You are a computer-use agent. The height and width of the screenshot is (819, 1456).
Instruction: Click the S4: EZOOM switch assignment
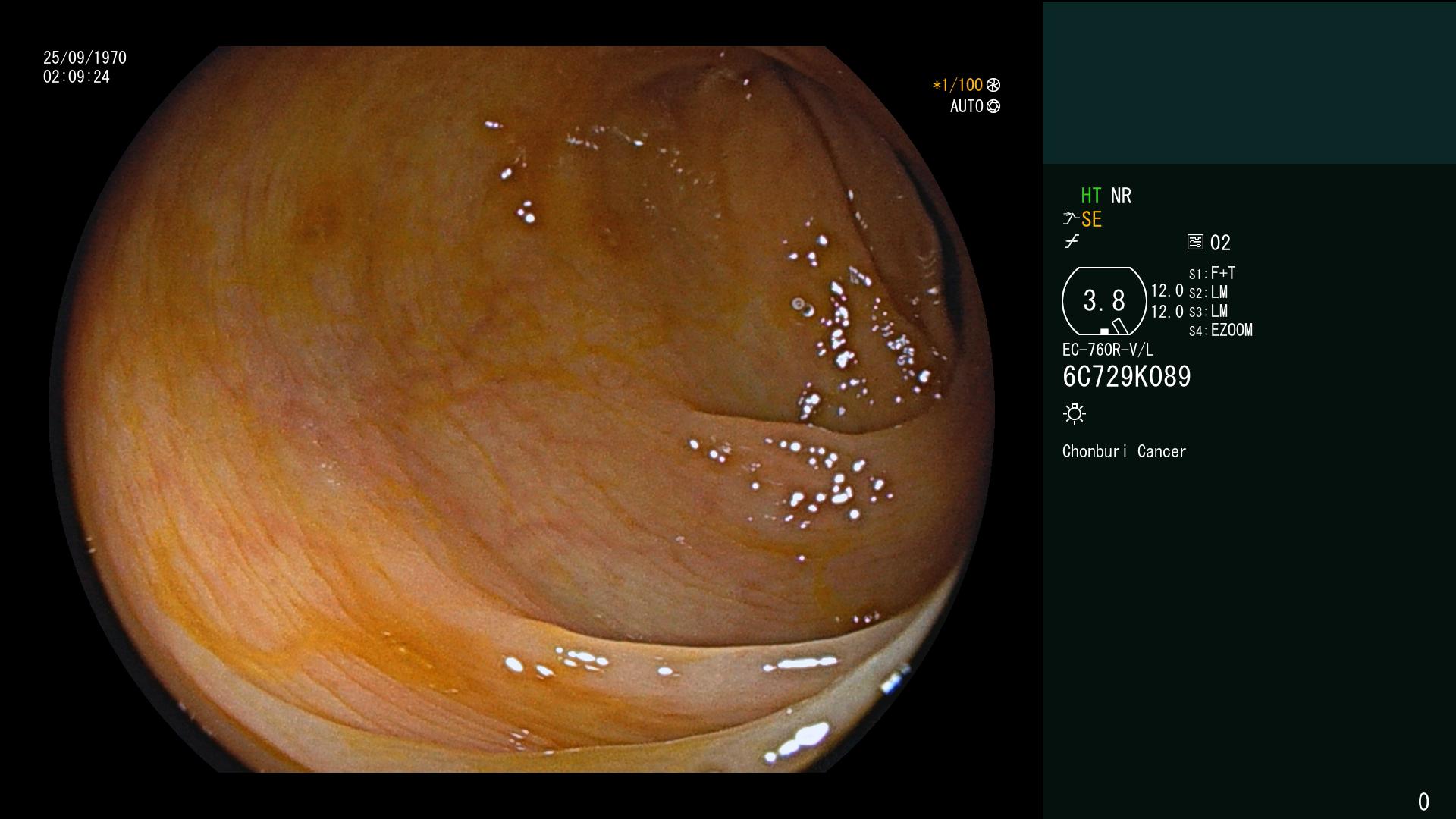tap(1221, 330)
